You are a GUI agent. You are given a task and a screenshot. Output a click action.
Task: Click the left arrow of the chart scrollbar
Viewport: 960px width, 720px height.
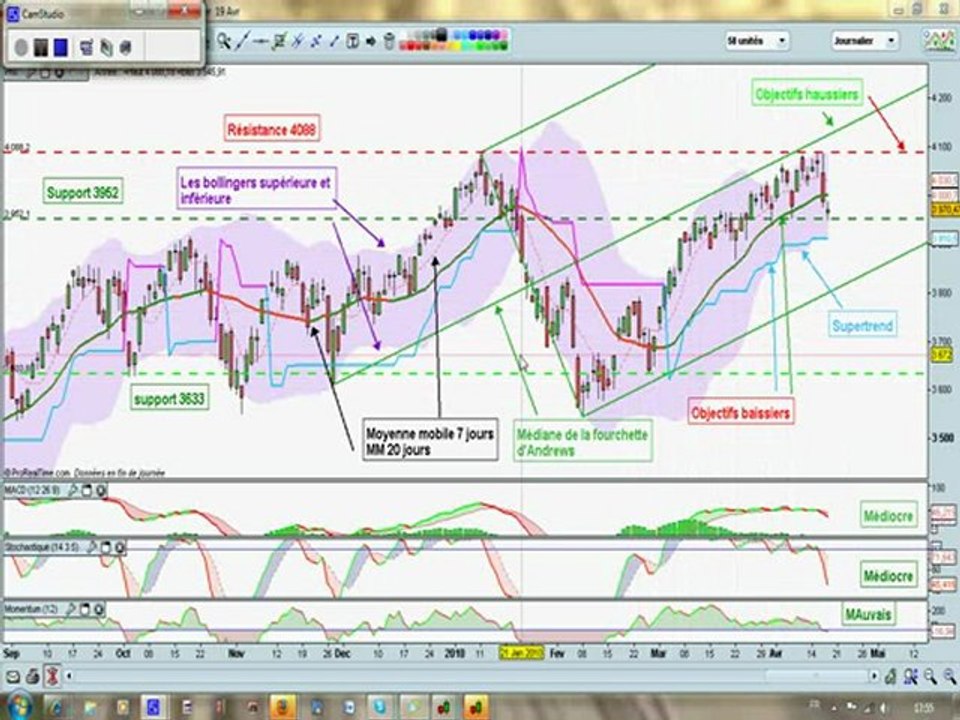[x=69, y=676]
